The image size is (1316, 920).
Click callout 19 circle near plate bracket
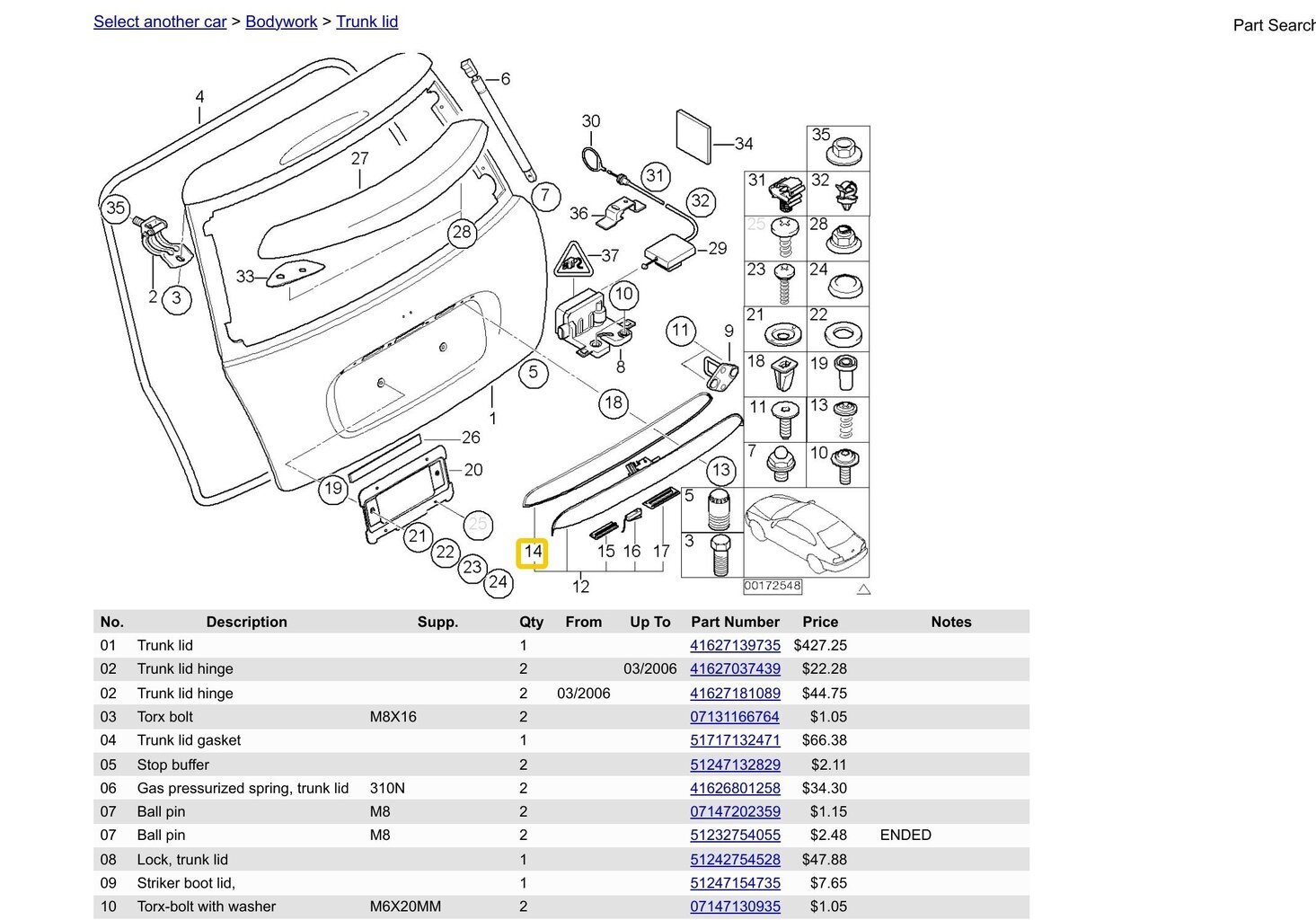333,488
